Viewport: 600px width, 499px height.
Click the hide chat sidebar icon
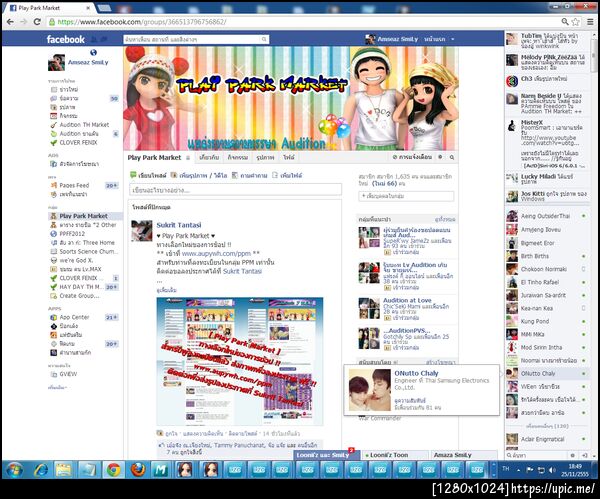(585, 455)
